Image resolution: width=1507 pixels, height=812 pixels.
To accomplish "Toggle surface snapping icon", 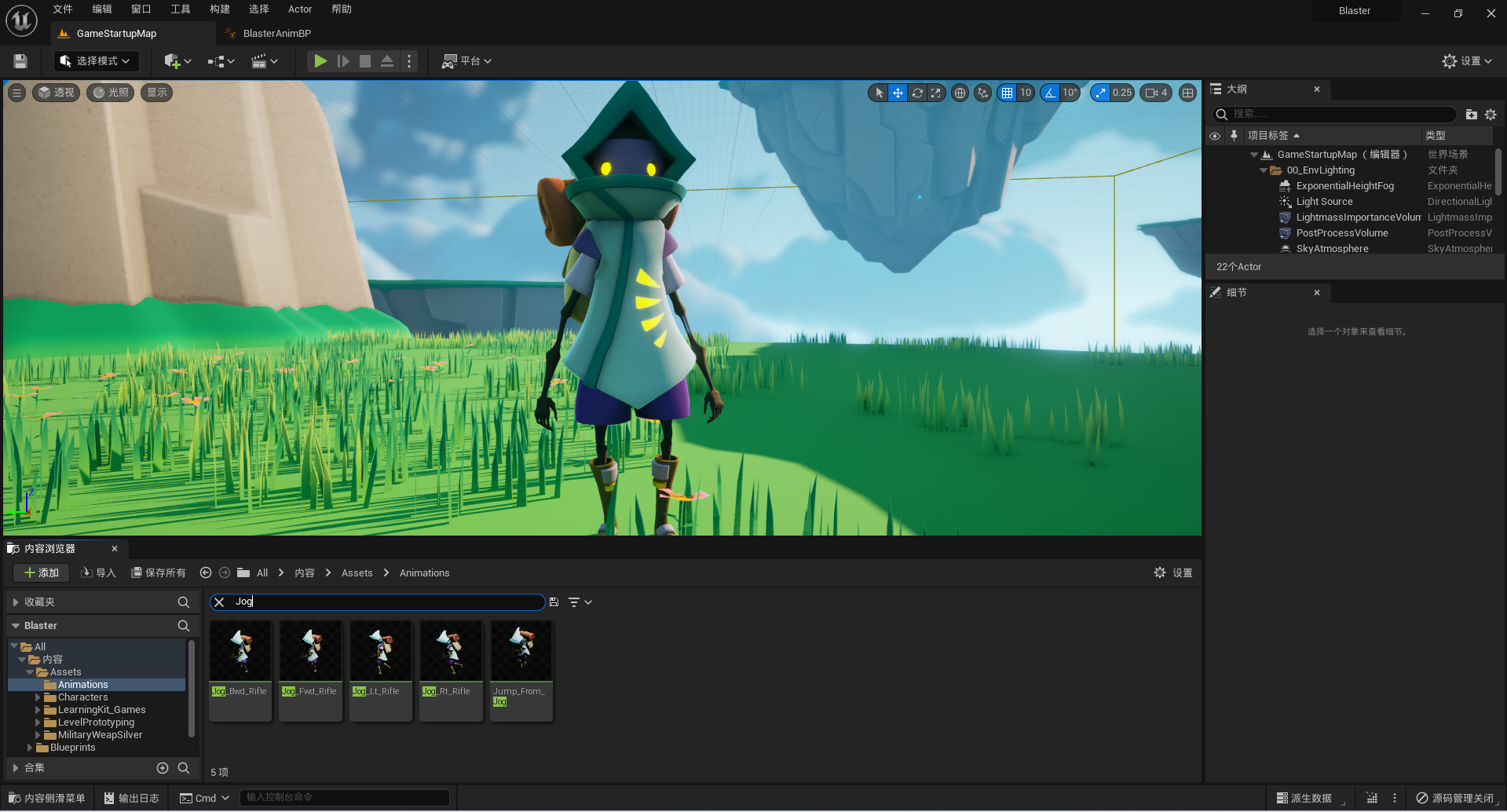I will tap(982, 93).
